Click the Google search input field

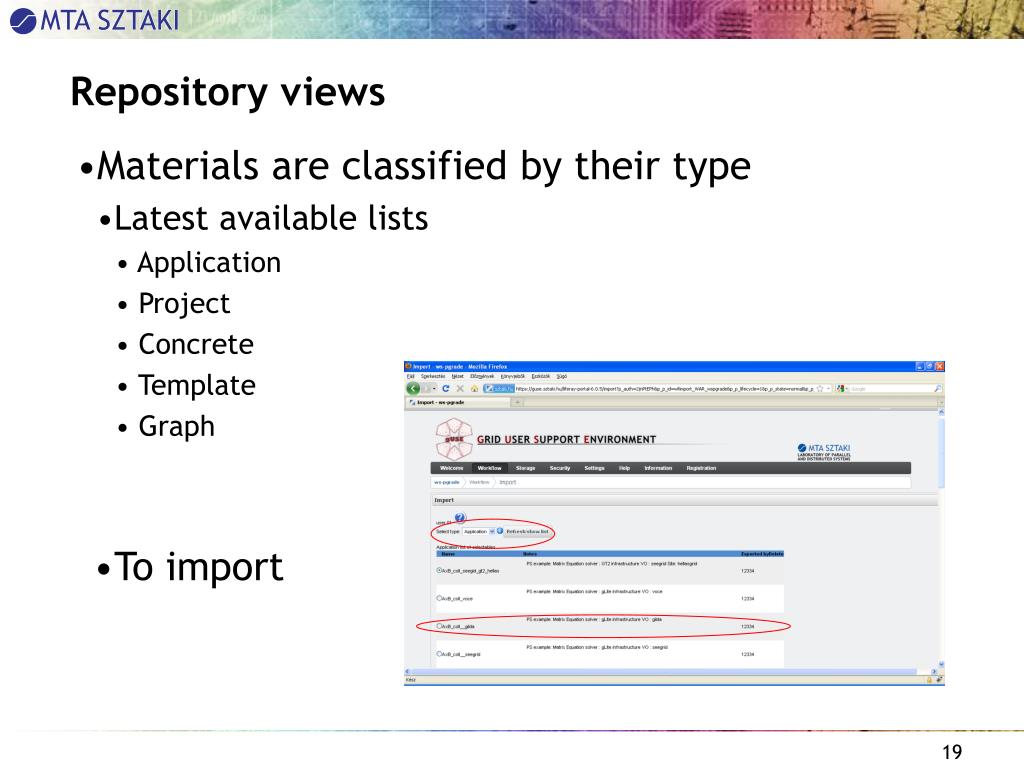coord(889,389)
